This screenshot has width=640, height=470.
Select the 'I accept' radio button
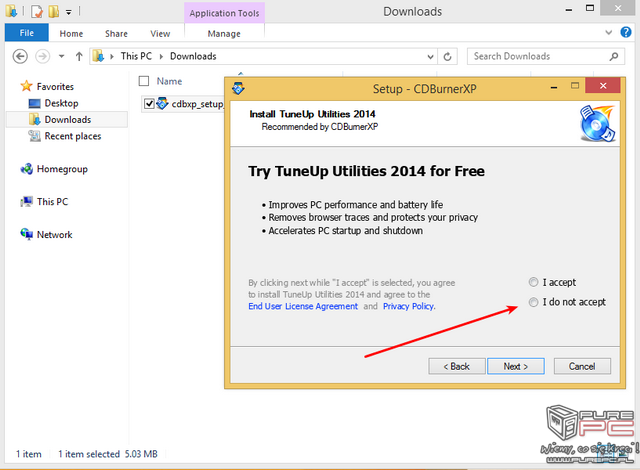tap(533, 282)
